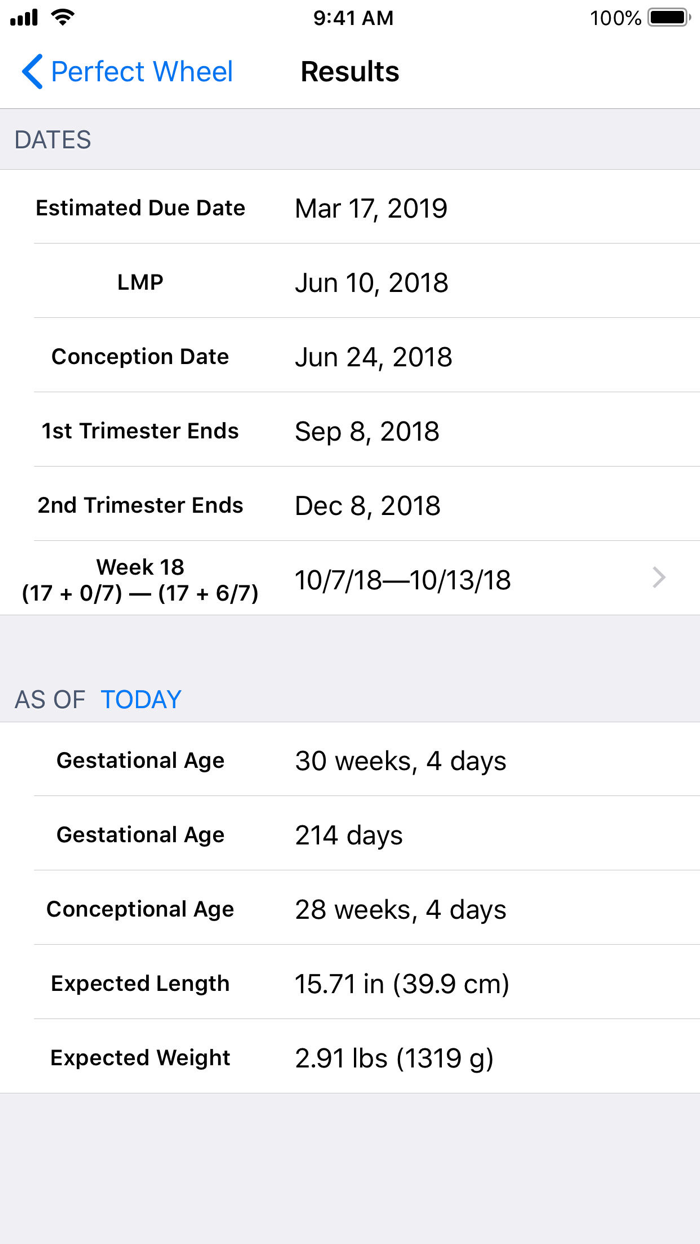Tap the battery icon in status bar
Image resolution: width=700 pixels, height=1244 pixels.
pyautogui.click(x=668, y=18)
